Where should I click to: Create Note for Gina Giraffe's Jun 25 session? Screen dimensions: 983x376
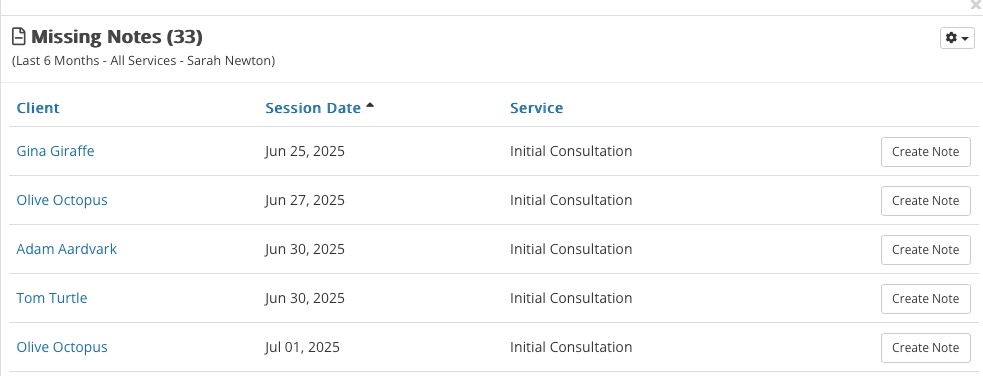point(925,152)
